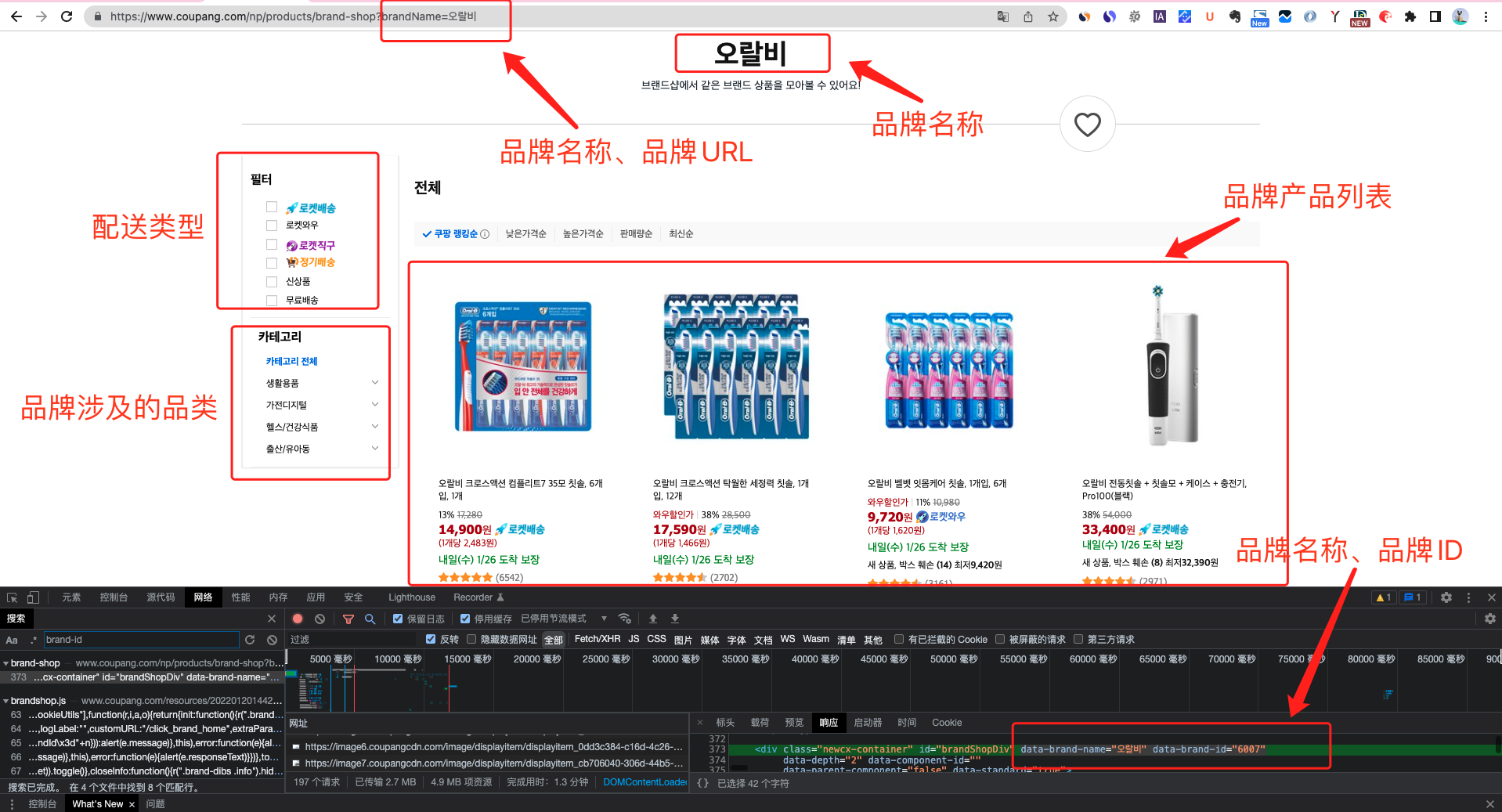The width and height of the screenshot is (1502, 812).
Task: Open network conditions wifi icon
Action: (x=624, y=619)
